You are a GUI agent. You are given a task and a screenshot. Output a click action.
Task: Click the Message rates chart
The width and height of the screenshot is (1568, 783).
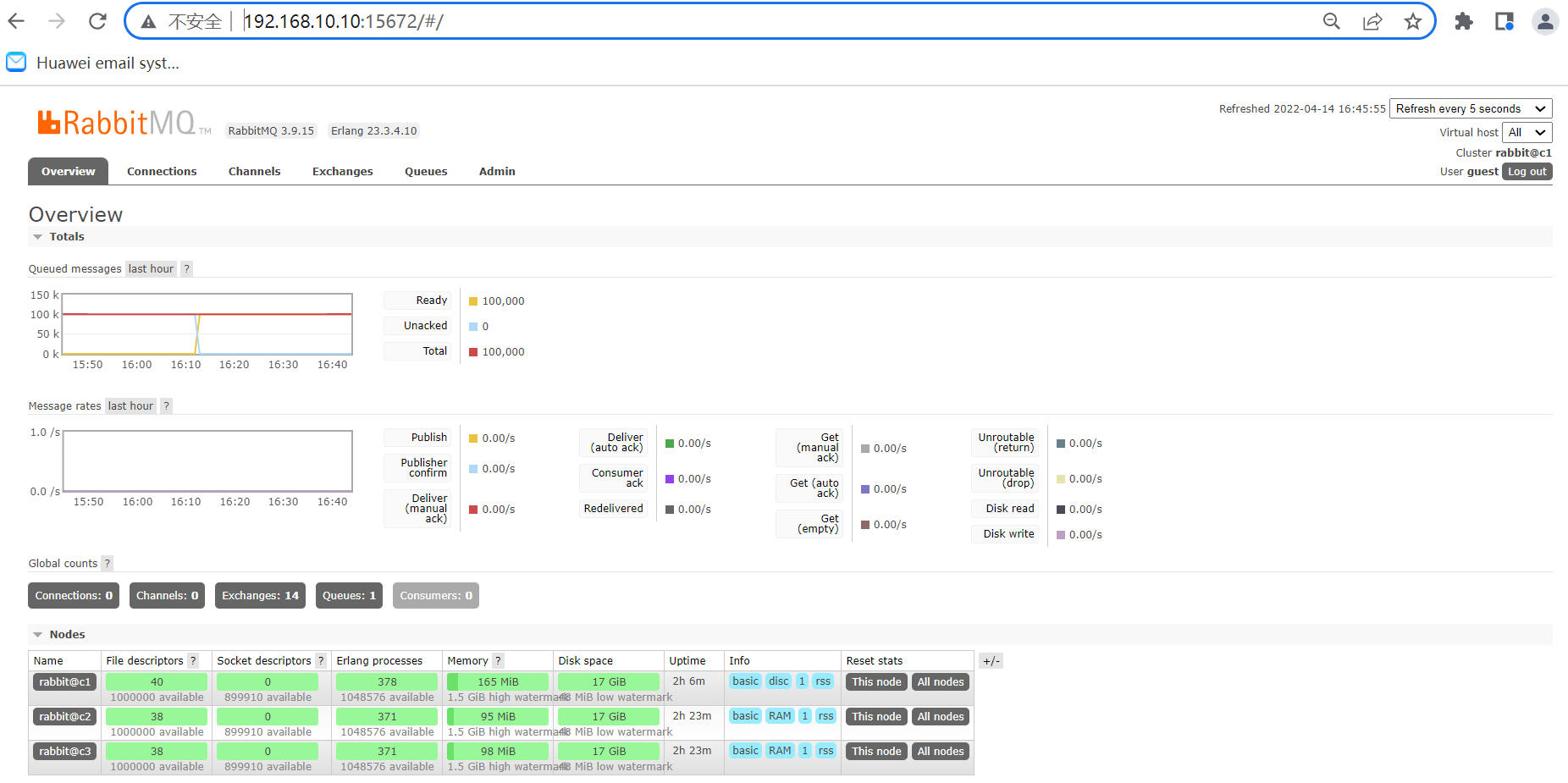click(x=207, y=461)
